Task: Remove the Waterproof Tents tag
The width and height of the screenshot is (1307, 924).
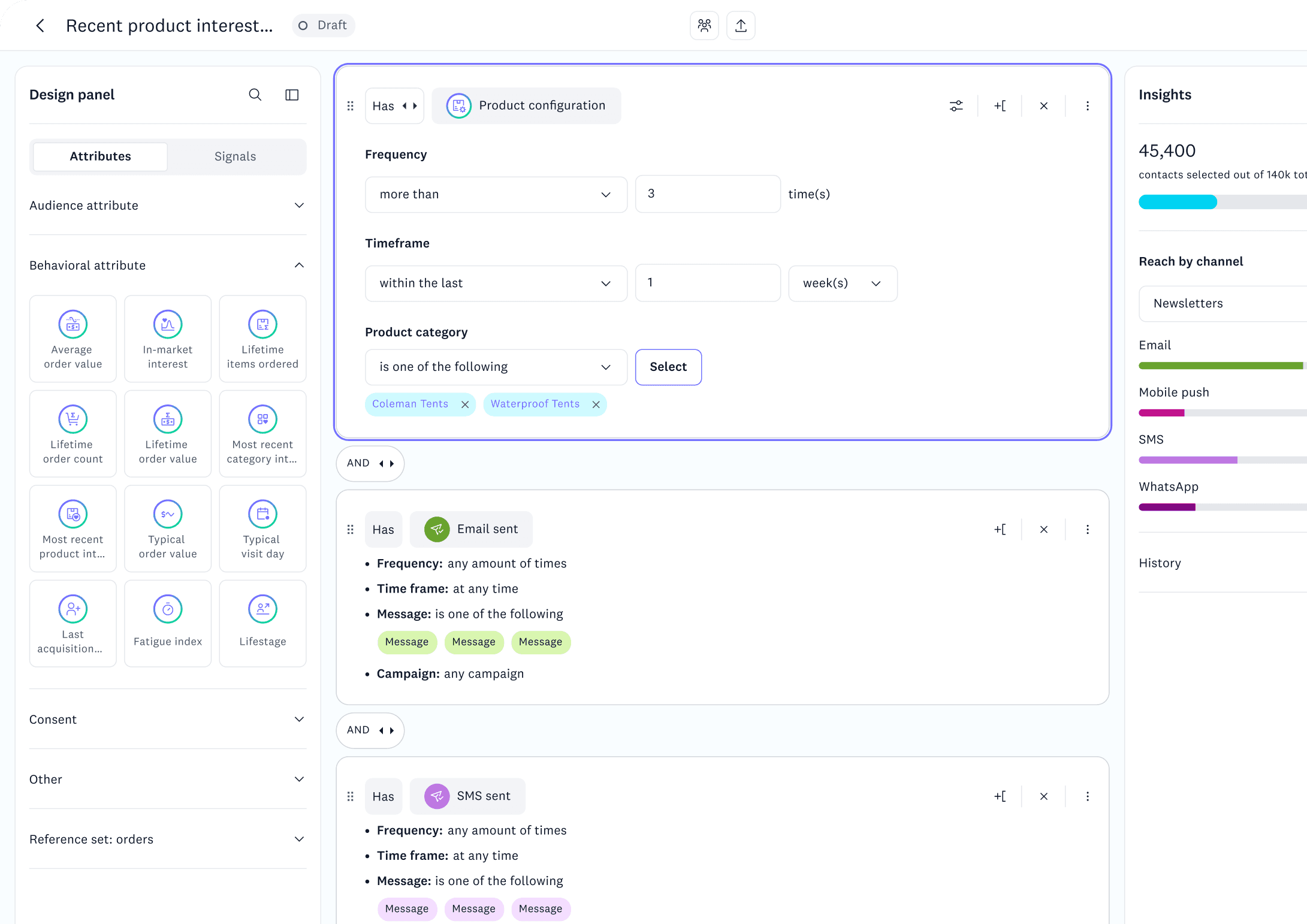Action: [596, 404]
